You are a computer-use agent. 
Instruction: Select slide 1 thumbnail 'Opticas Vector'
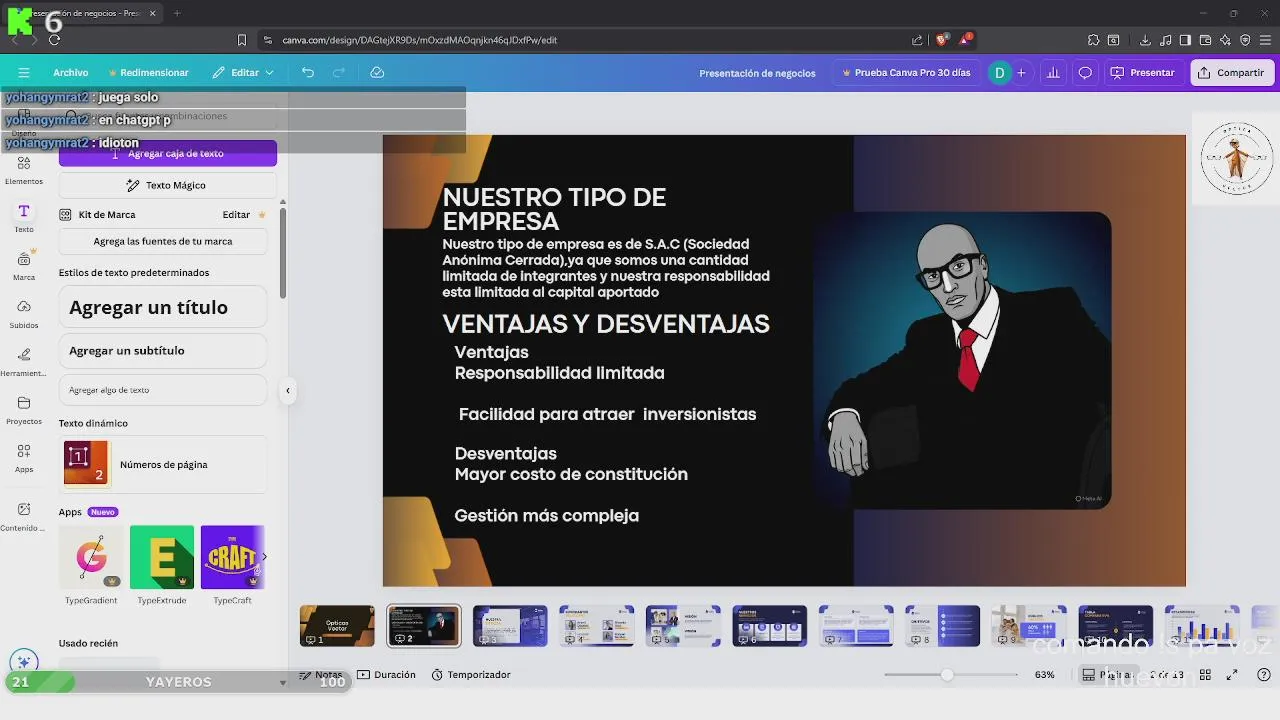coord(337,626)
